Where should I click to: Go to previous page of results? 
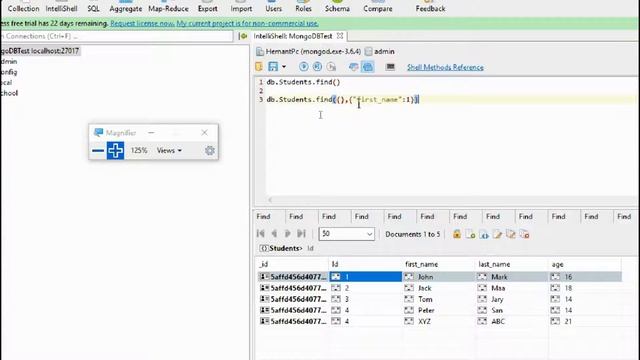point(274,233)
